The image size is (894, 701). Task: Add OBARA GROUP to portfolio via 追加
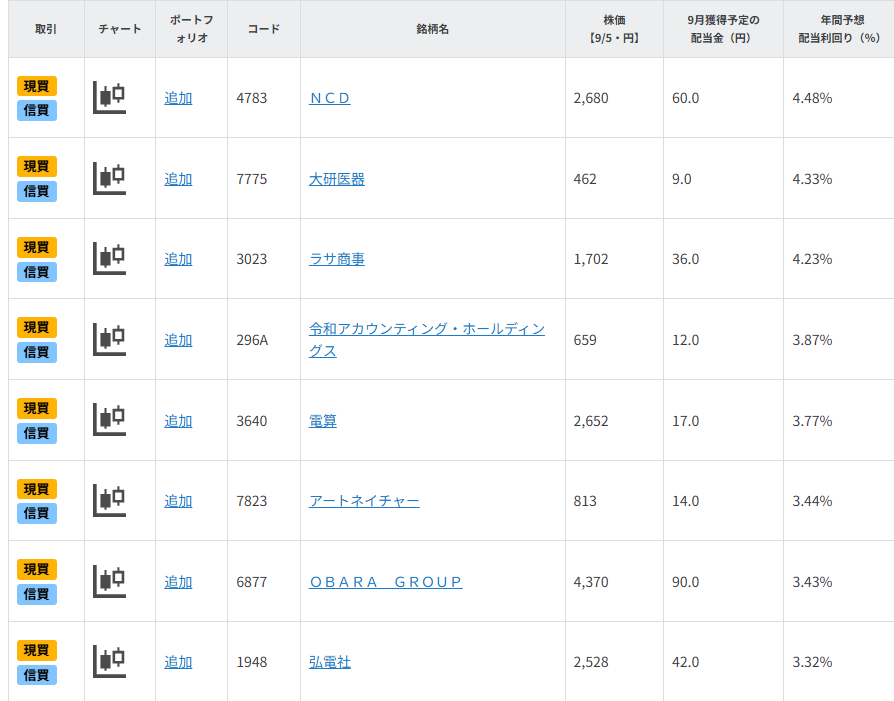(x=178, y=582)
